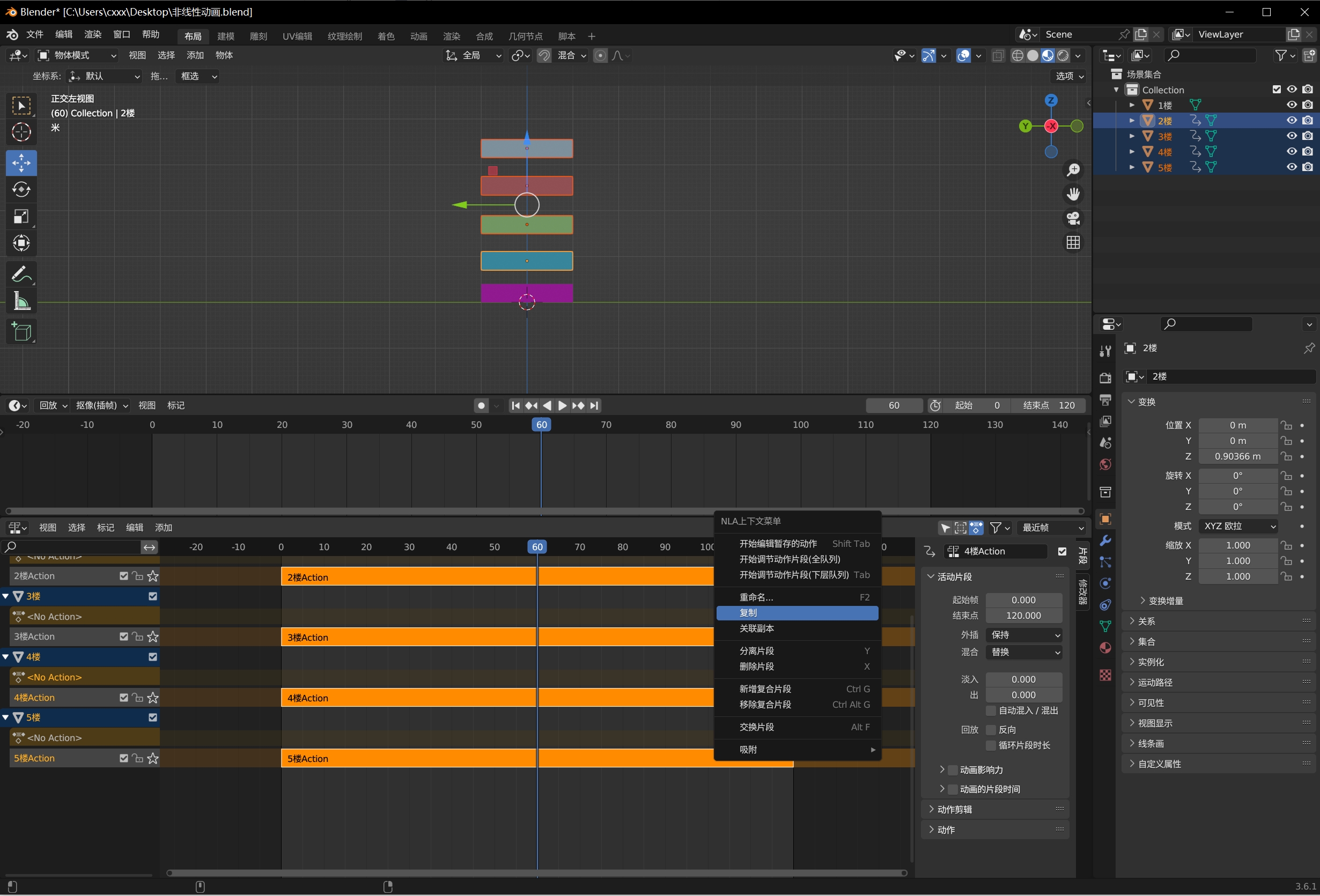Image resolution: width=1320 pixels, height=896 pixels.
Task: Click the camera view gizmo icon
Action: [1073, 219]
